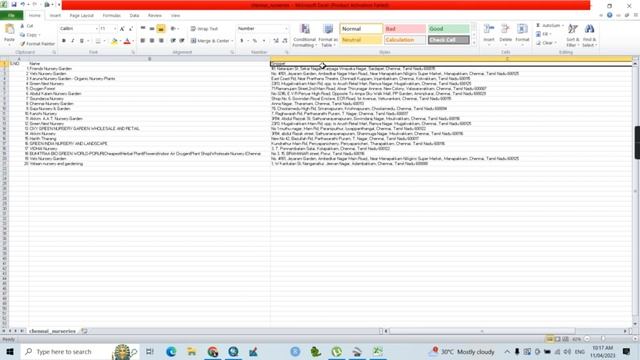Click Increase Decimal icon
640x360 pixels.
tap(276, 41)
